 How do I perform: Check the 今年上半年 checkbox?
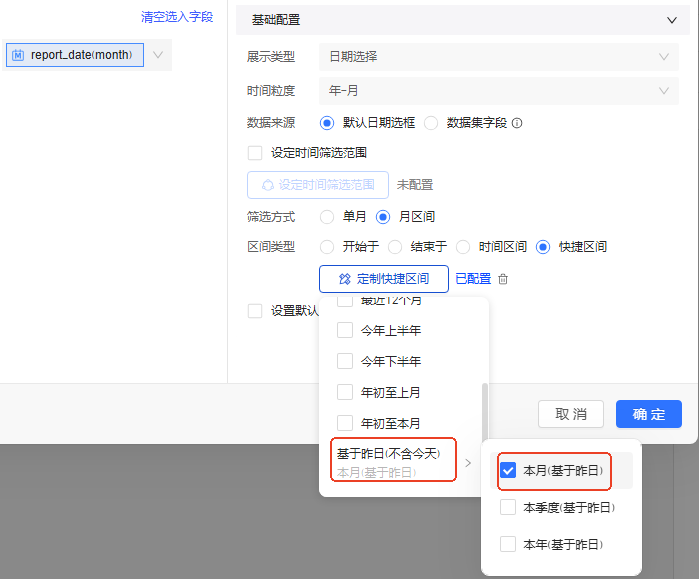tap(345, 330)
